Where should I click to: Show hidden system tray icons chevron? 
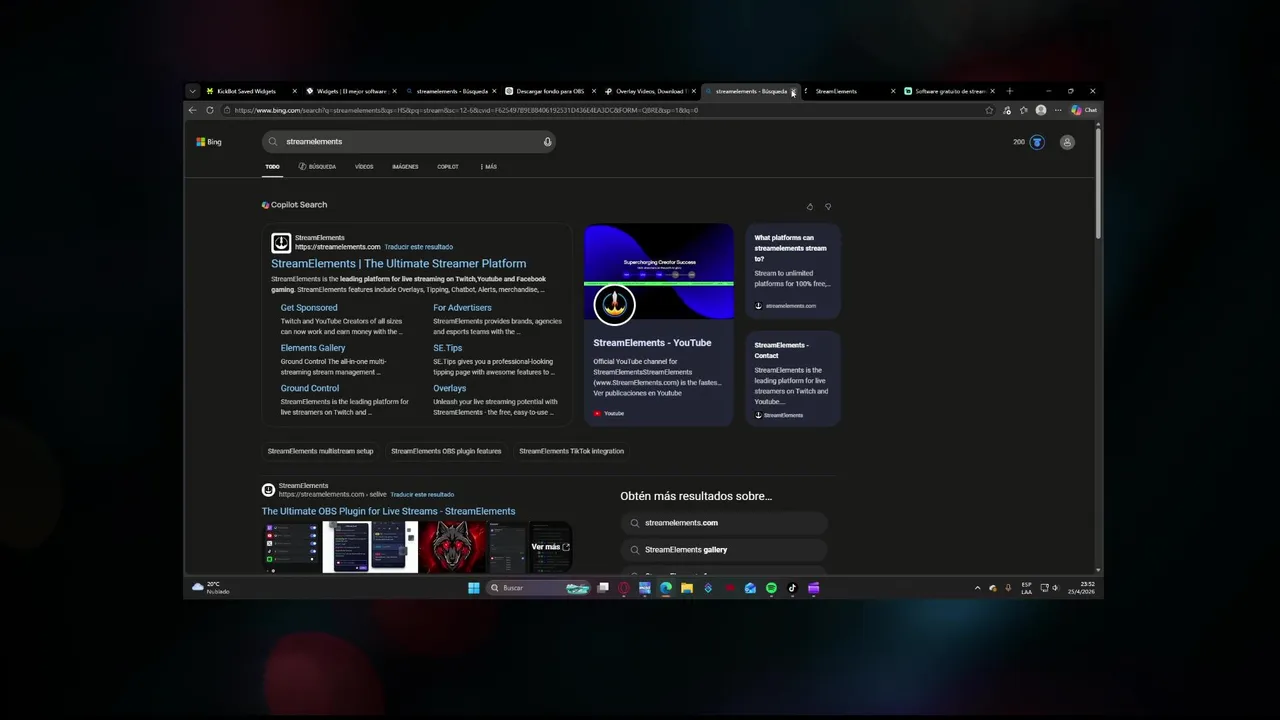pos(977,588)
